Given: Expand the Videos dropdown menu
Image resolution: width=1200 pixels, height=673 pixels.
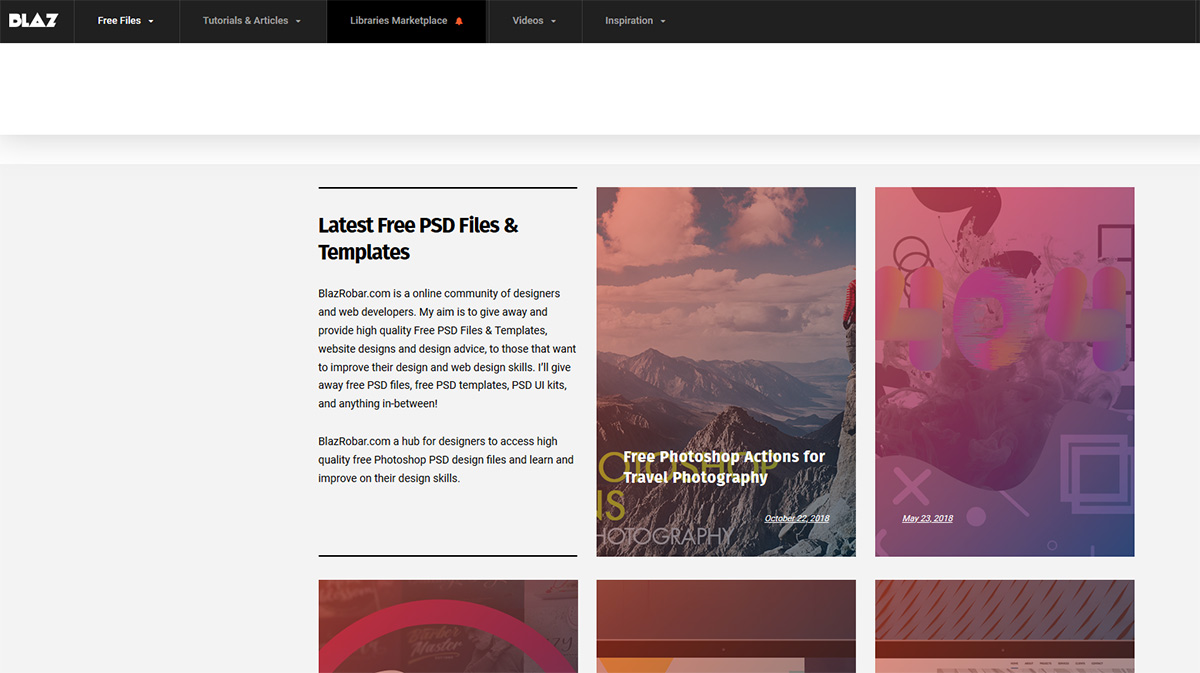Looking at the screenshot, I should pyautogui.click(x=534, y=21).
